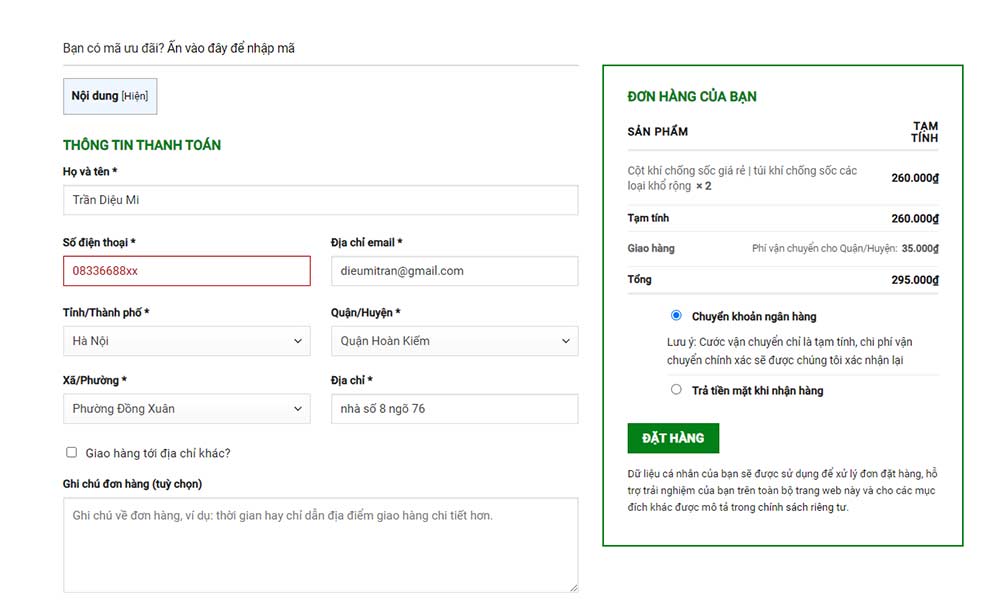The height and width of the screenshot is (600, 1000).
Task: Select the Tổng total amount 295.000đ
Action: pyautogui.click(x=916, y=281)
